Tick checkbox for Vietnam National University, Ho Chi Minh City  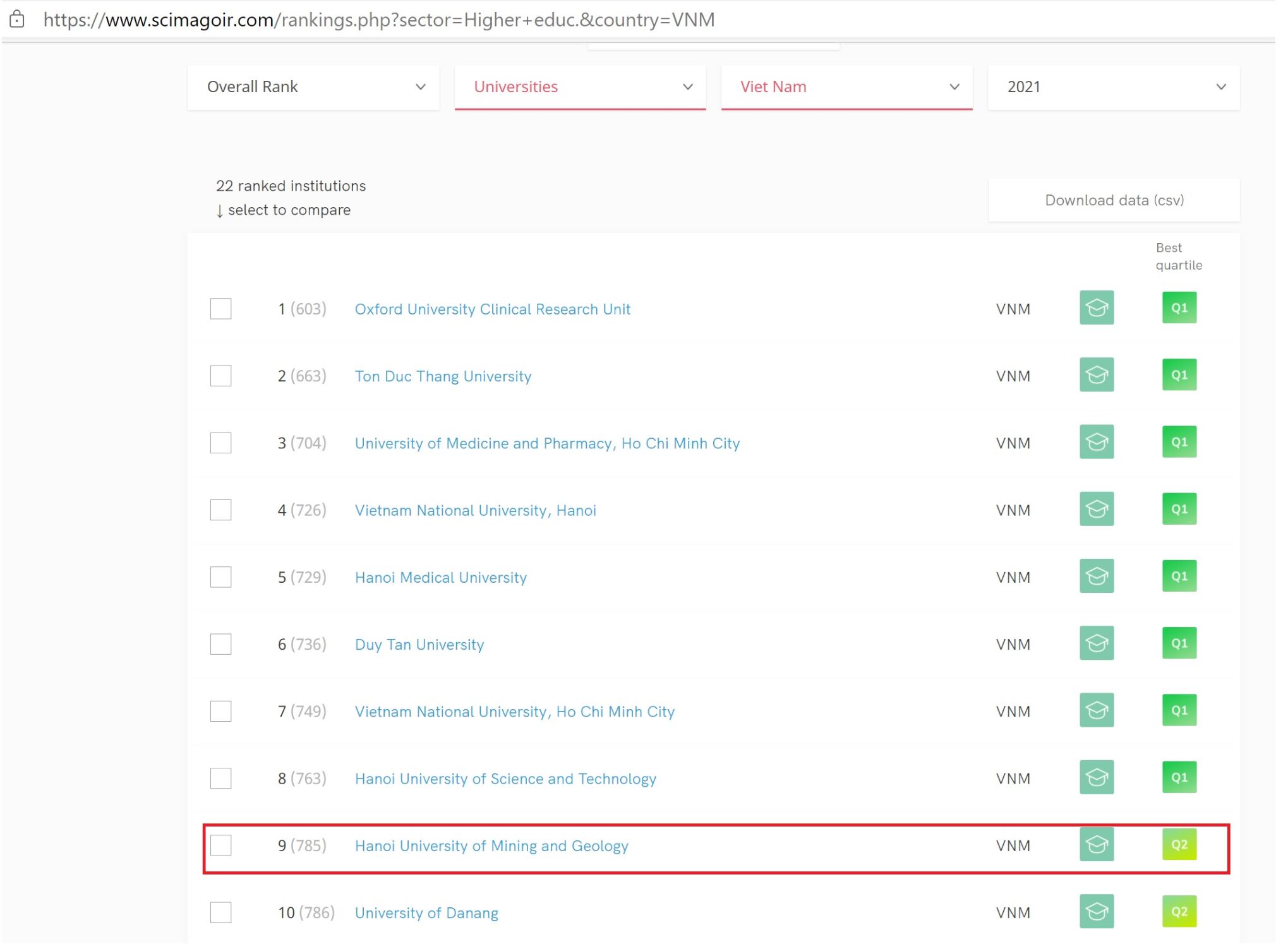[220, 711]
